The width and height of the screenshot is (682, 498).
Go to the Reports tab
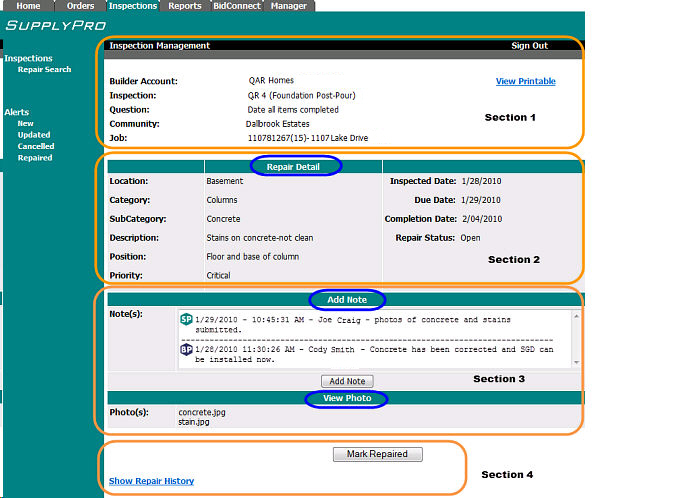tap(185, 6)
